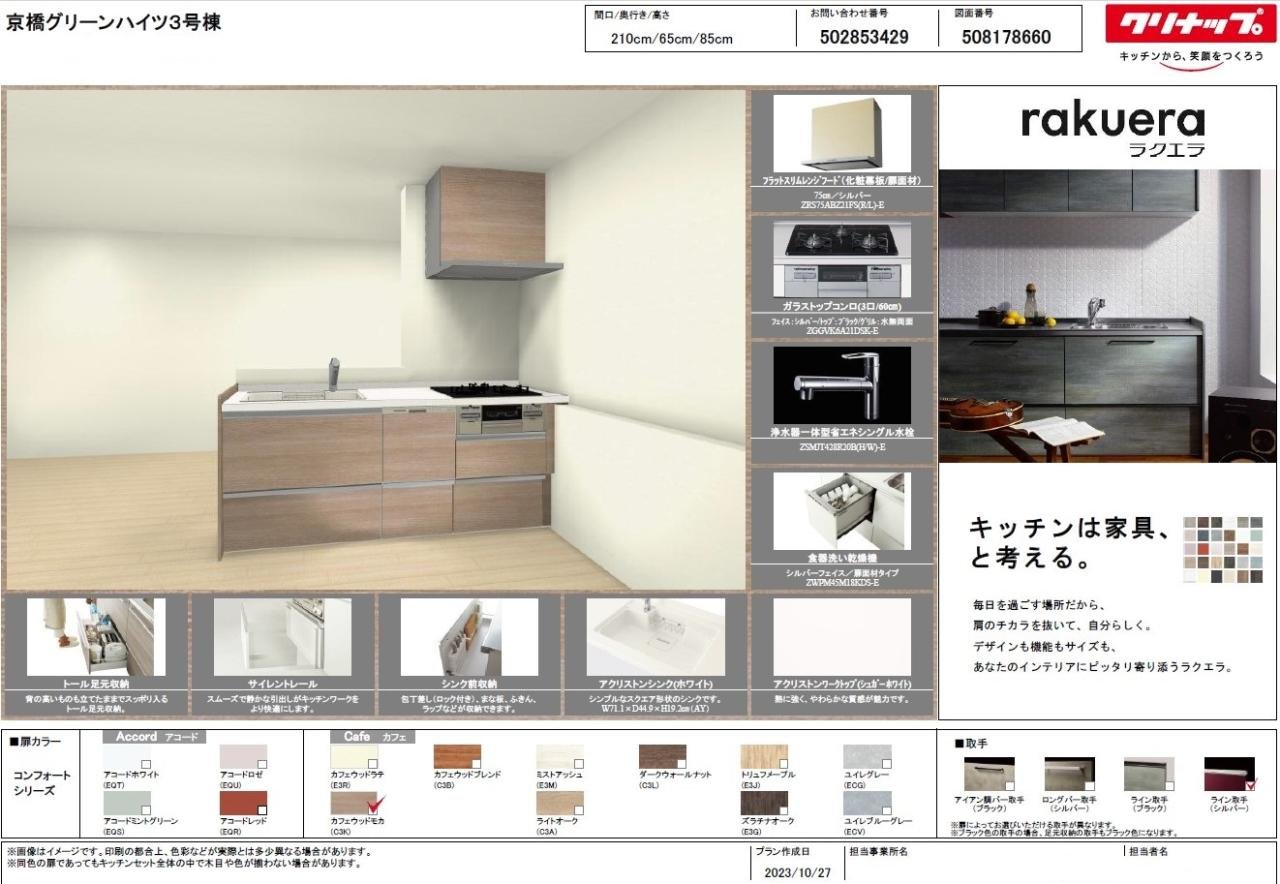Open the acryston sink thumbnail
The height and width of the screenshot is (884, 1280).
(655, 637)
